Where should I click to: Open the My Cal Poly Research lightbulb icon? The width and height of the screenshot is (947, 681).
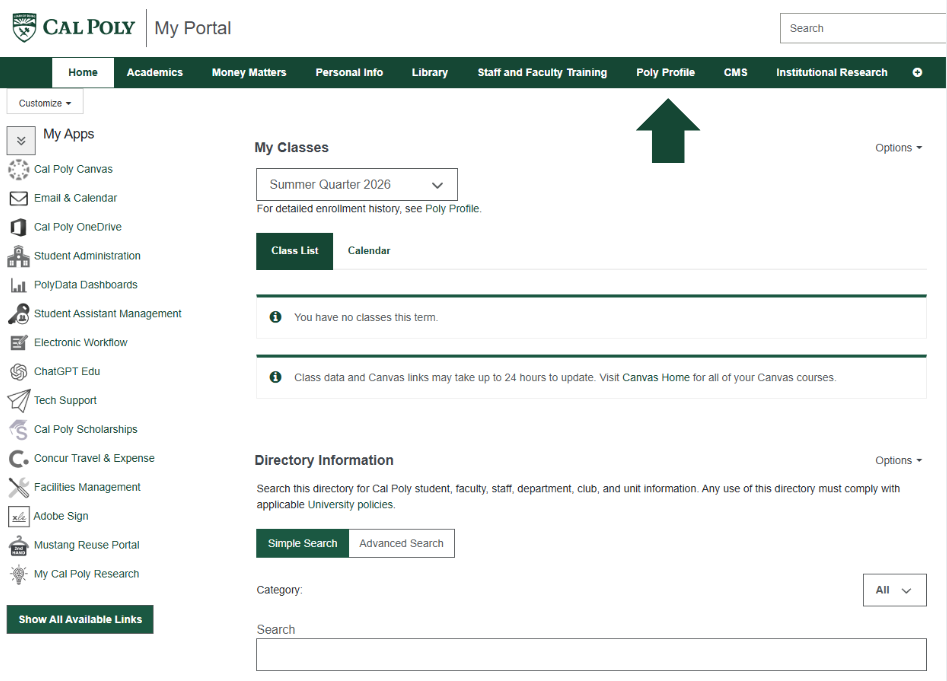(x=19, y=574)
